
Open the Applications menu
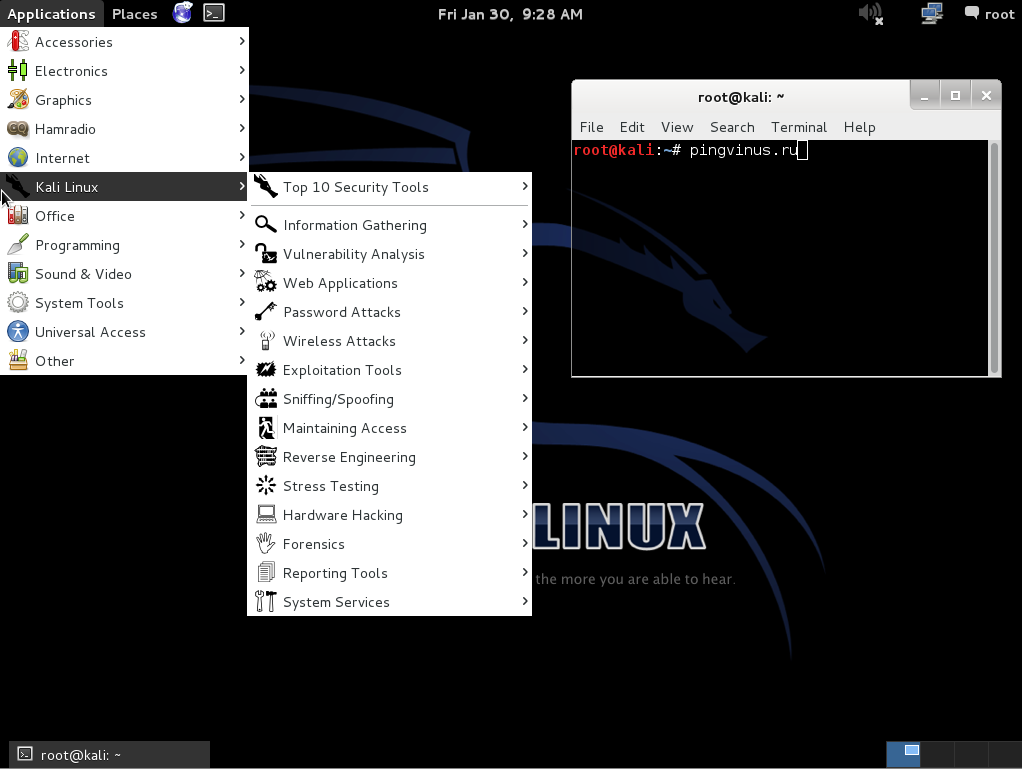pyautogui.click(x=51, y=14)
